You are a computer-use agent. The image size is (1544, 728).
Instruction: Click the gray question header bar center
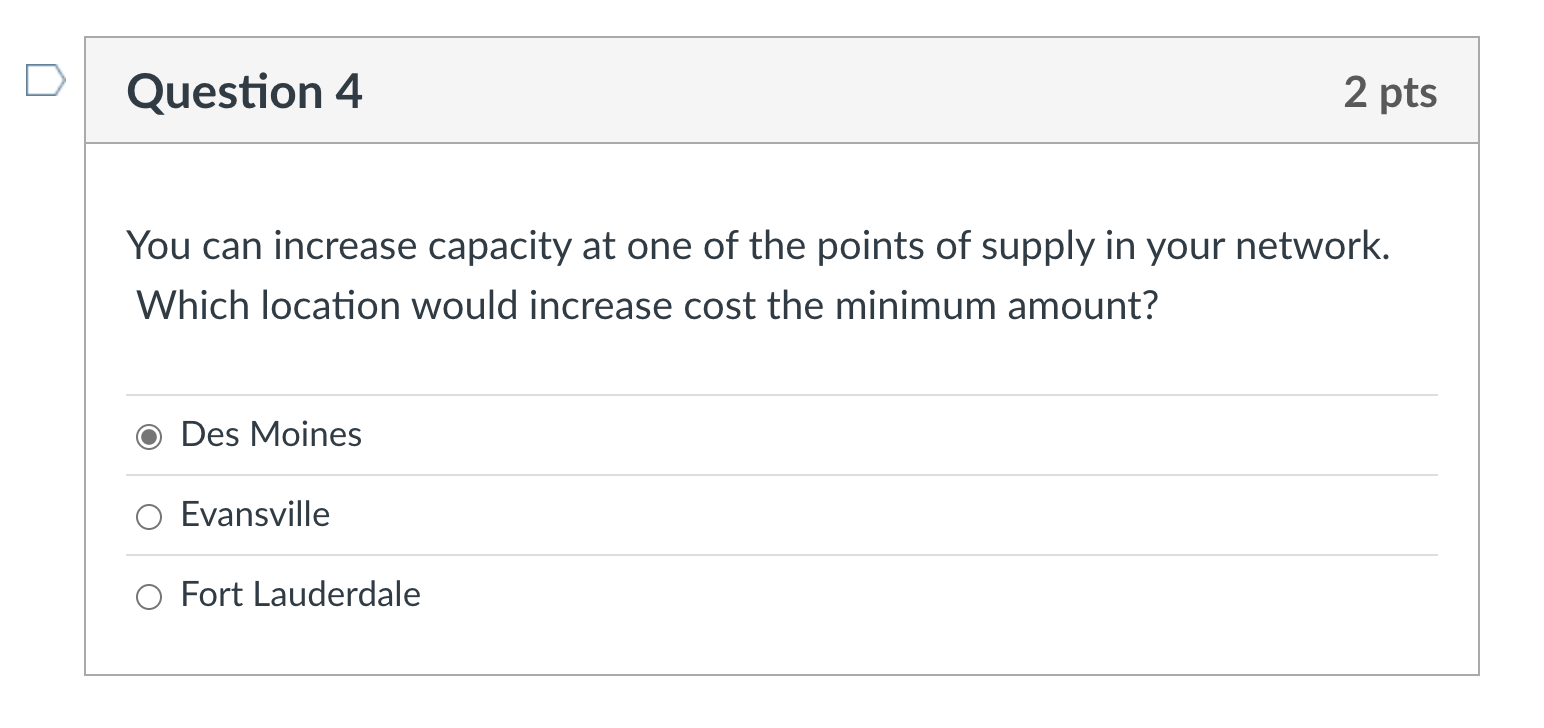pos(781,92)
